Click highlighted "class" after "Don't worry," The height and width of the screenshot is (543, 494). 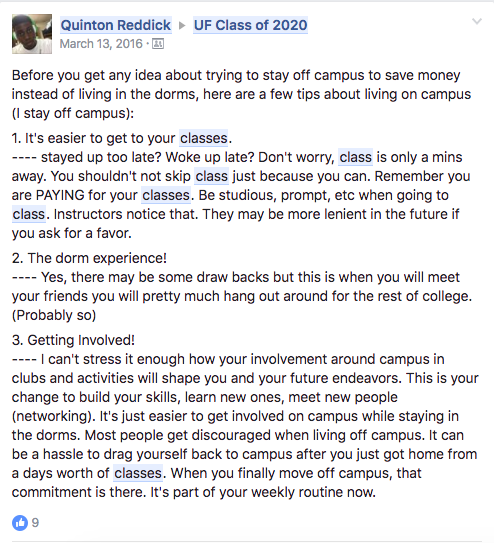pos(356,157)
